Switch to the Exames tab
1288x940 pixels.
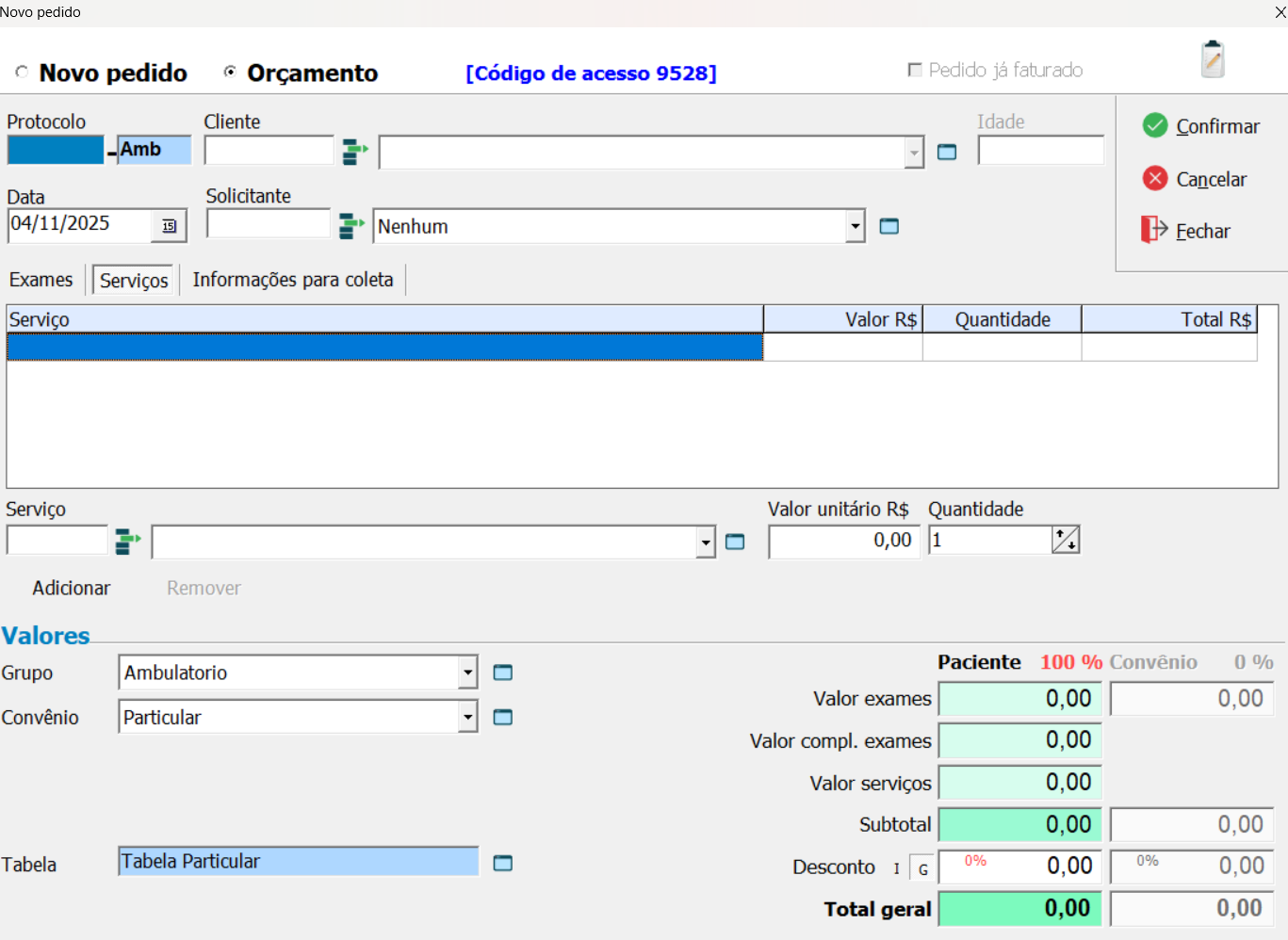coord(41,280)
